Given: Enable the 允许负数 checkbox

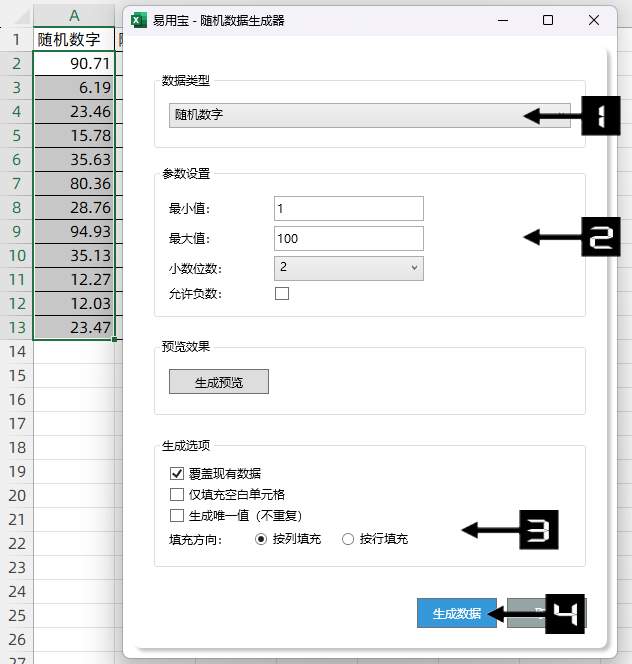Looking at the screenshot, I should (282, 294).
